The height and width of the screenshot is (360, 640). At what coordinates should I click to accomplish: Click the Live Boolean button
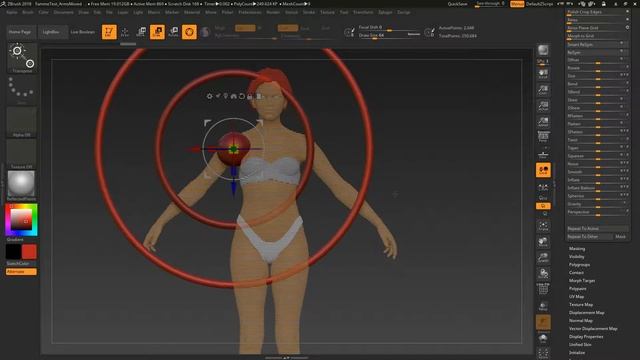pos(82,32)
